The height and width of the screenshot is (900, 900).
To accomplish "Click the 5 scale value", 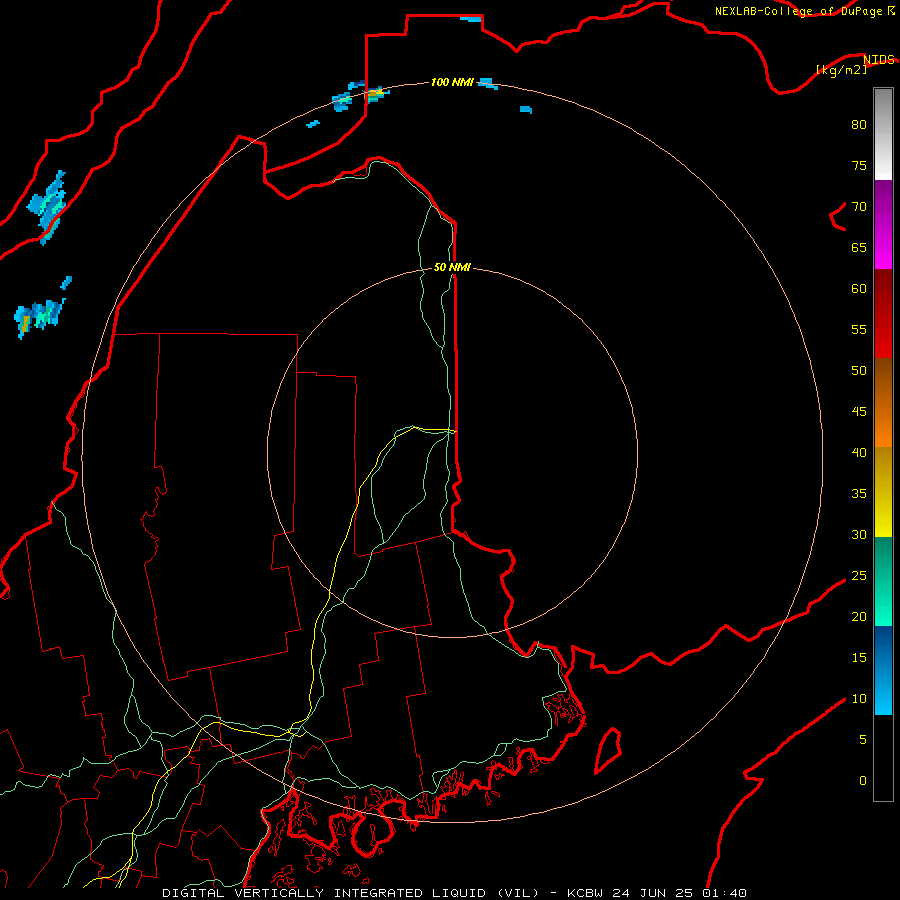I will [x=863, y=739].
